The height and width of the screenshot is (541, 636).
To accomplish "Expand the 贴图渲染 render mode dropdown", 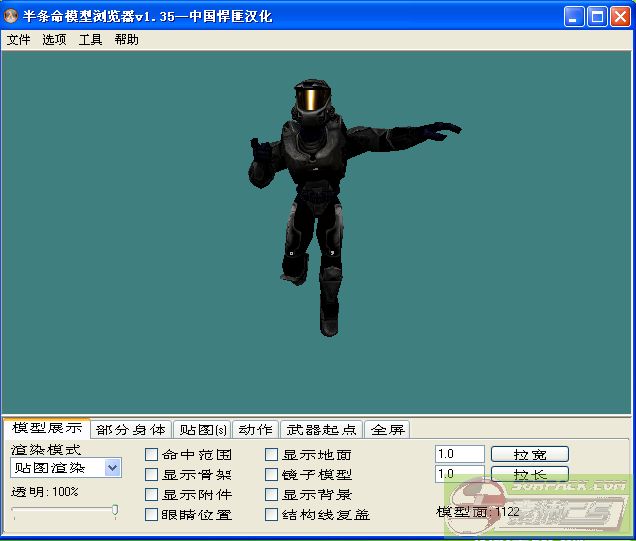I will coord(112,467).
